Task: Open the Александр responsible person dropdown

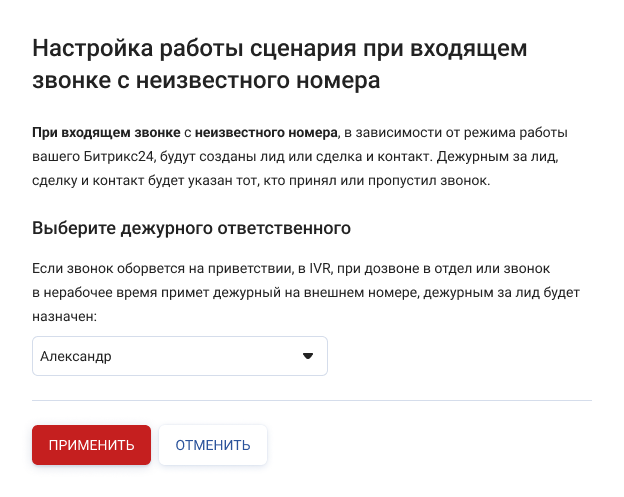Action: click(180, 356)
